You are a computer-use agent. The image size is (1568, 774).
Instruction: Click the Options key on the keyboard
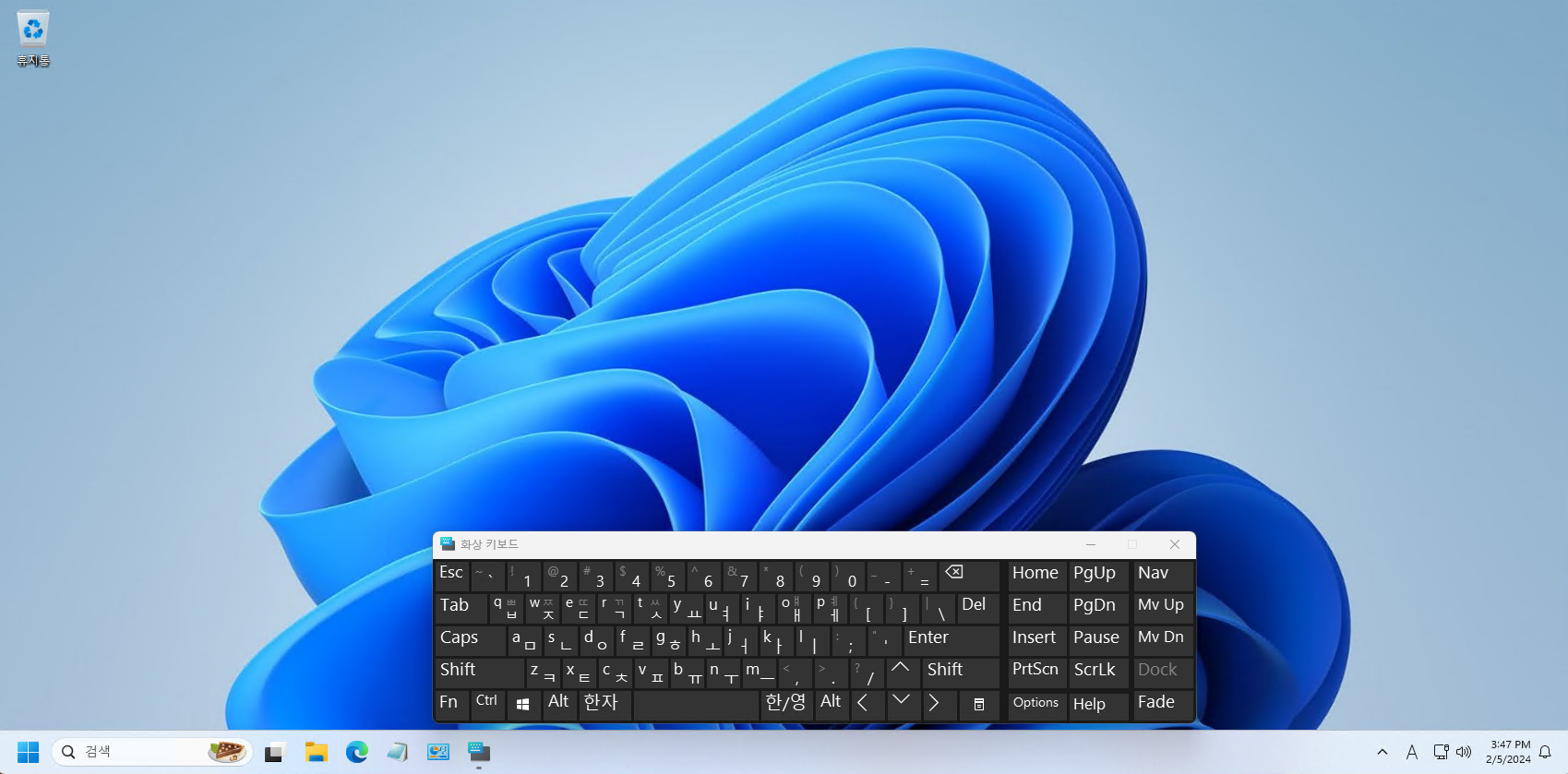1037,705
